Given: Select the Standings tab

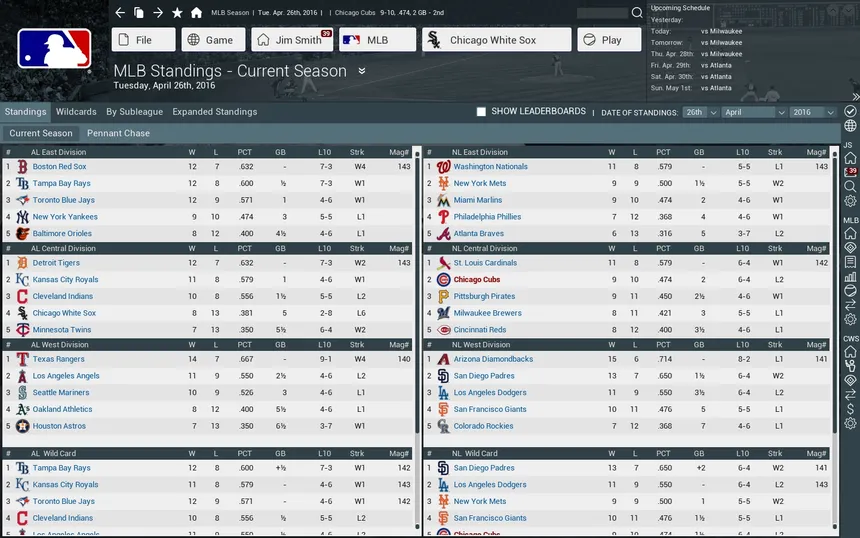Looking at the screenshot, I should tap(25, 112).
